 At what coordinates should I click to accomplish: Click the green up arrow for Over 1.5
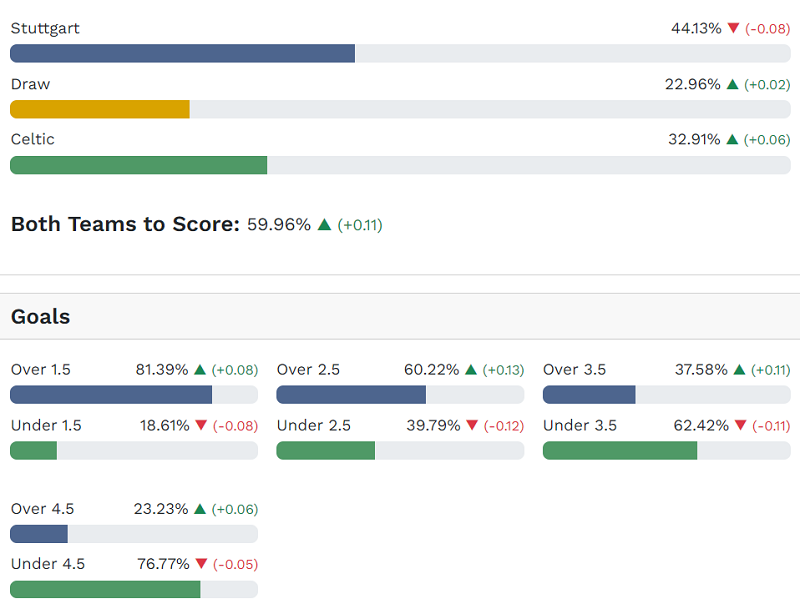[200, 369]
